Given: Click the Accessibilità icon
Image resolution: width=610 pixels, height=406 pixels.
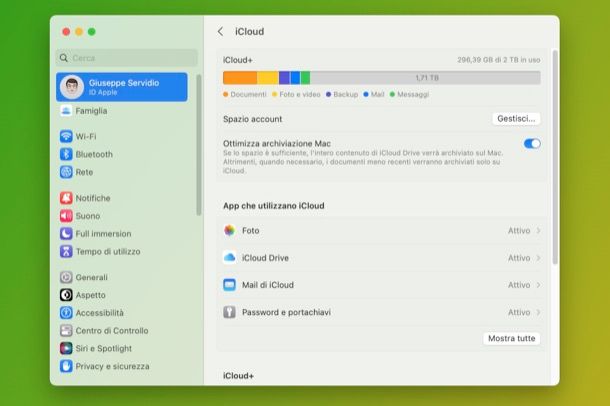Looking at the screenshot, I should pyautogui.click(x=66, y=313).
